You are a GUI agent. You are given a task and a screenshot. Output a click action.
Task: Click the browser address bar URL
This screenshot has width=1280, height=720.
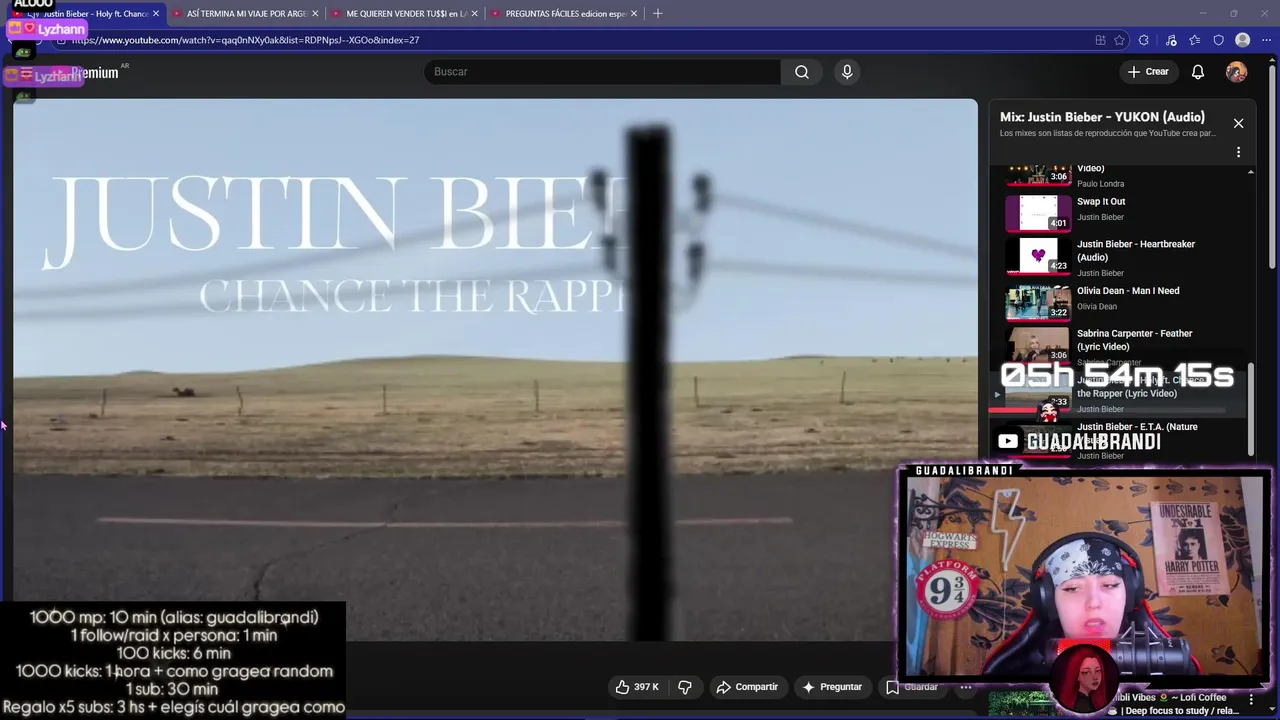[245, 40]
